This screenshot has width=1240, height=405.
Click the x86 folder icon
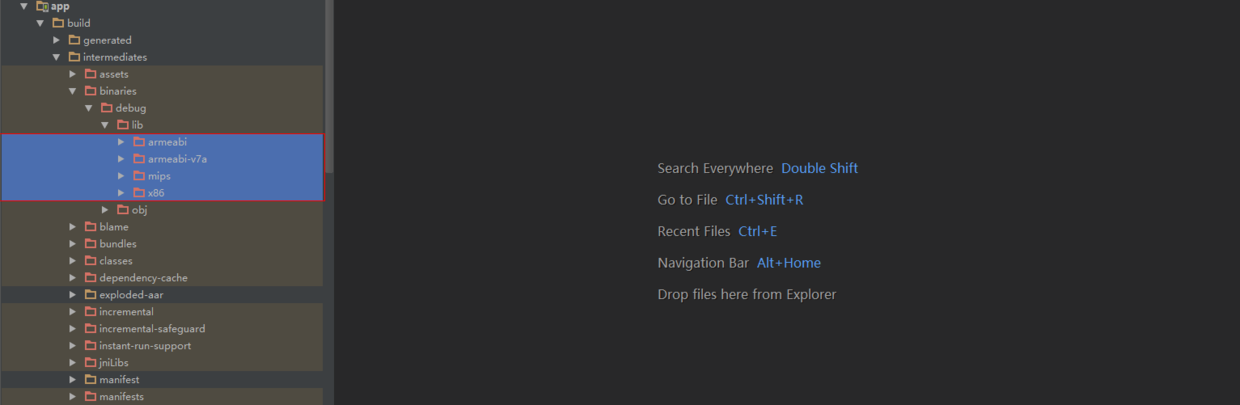click(x=139, y=193)
